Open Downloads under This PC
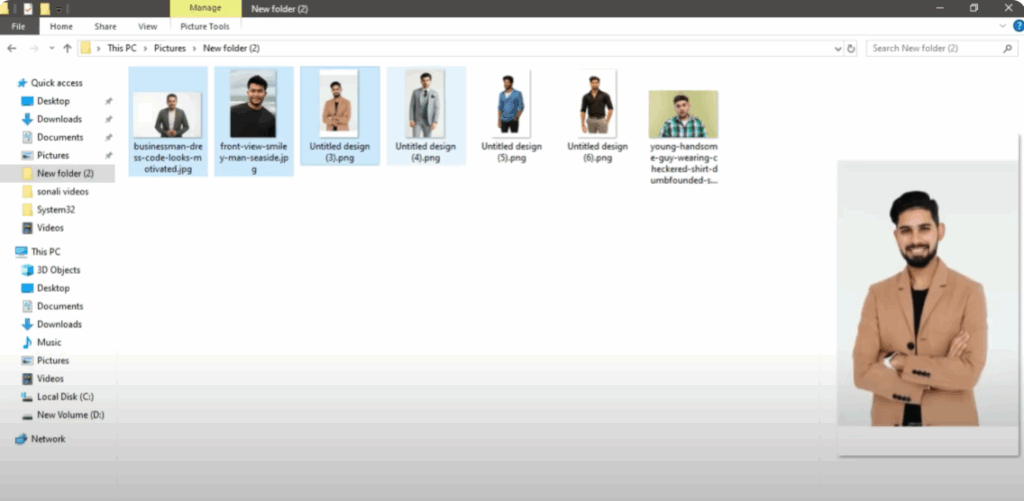Screen dimensions: 1024x501 [59, 324]
